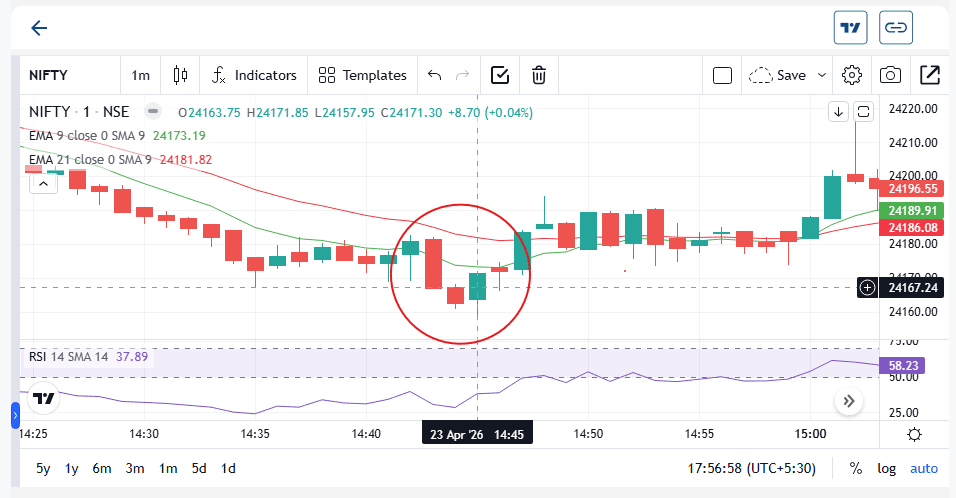The width and height of the screenshot is (956, 498).
Task: Save the chart layout
Action: pyautogui.click(x=777, y=75)
